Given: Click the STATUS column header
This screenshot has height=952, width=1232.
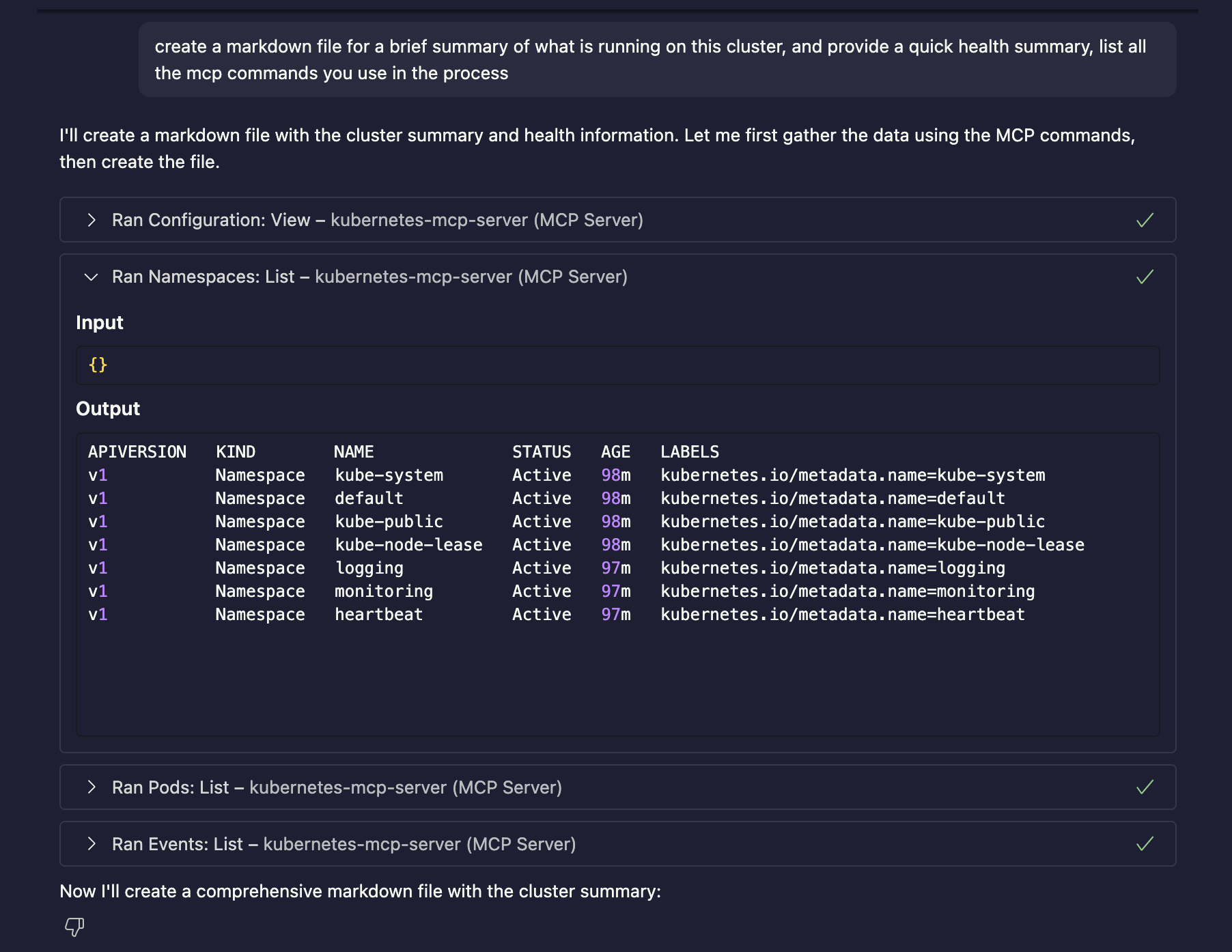Looking at the screenshot, I should click(542, 452).
